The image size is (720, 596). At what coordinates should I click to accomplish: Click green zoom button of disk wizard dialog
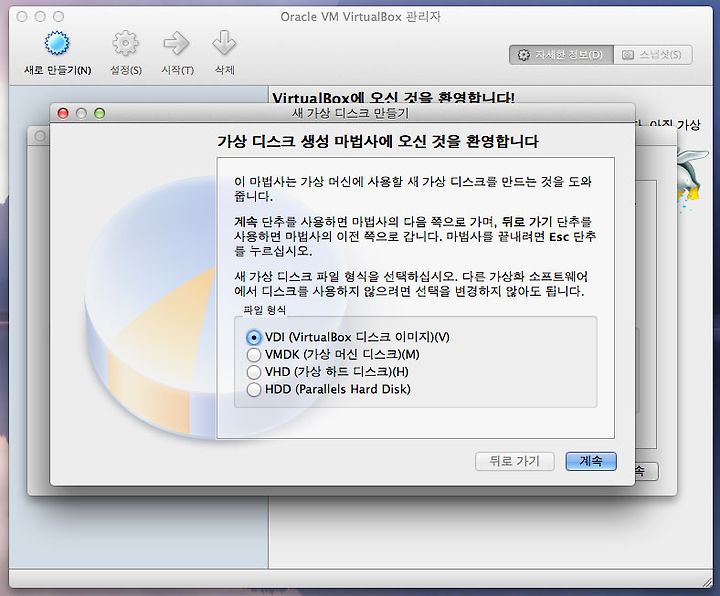[100, 113]
